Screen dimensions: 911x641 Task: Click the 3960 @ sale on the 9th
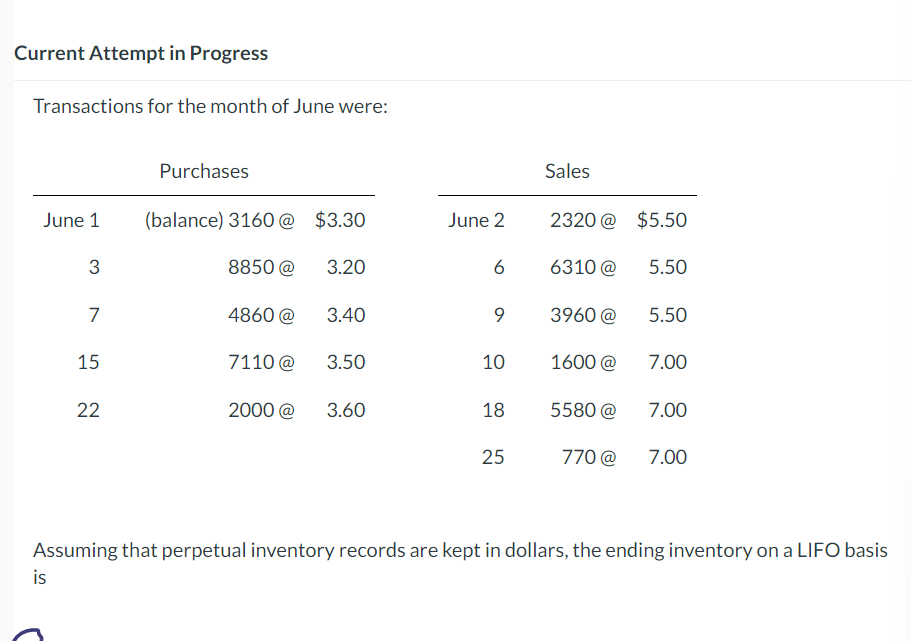(x=583, y=315)
